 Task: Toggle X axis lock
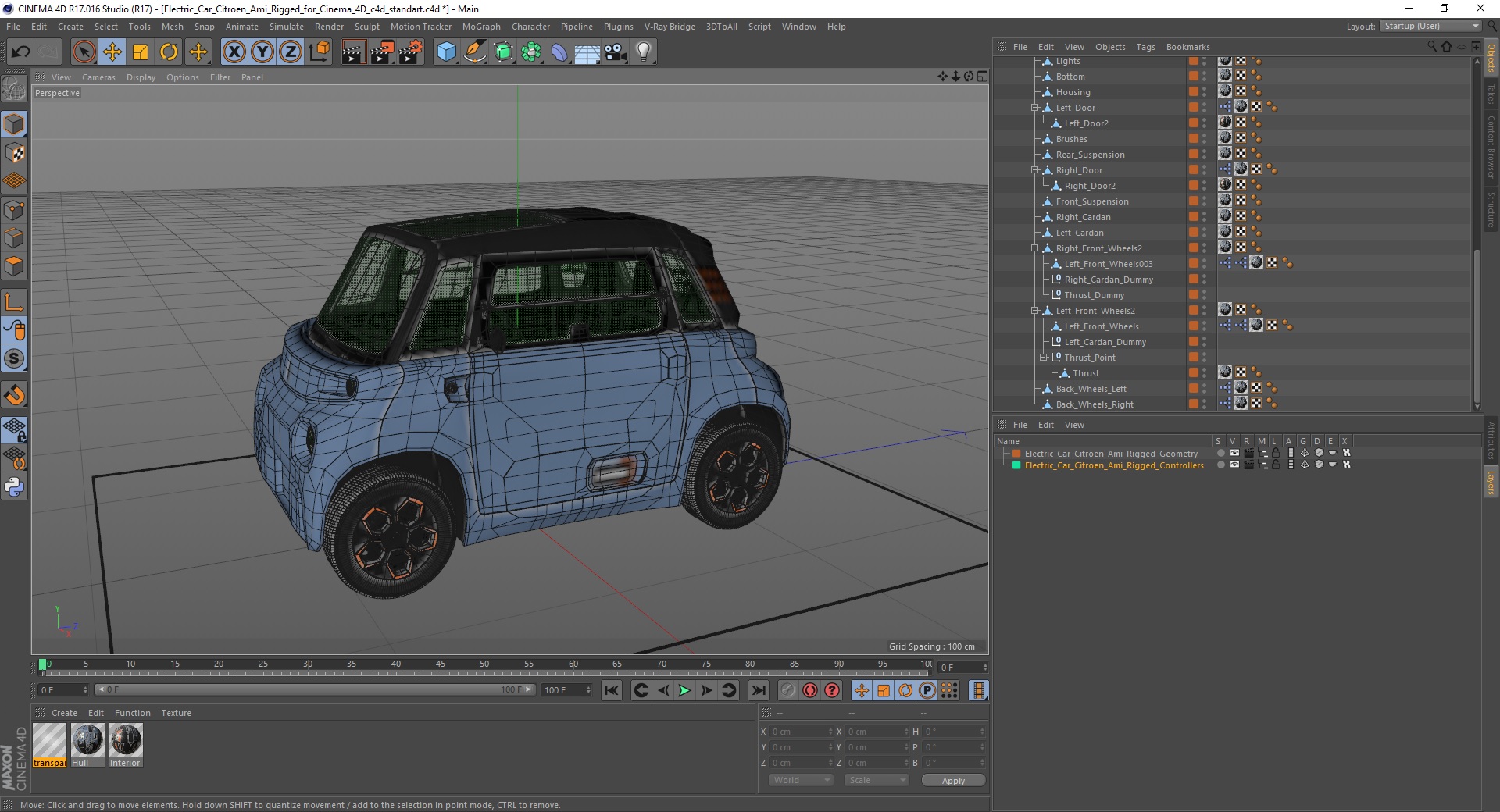click(234, 52)
